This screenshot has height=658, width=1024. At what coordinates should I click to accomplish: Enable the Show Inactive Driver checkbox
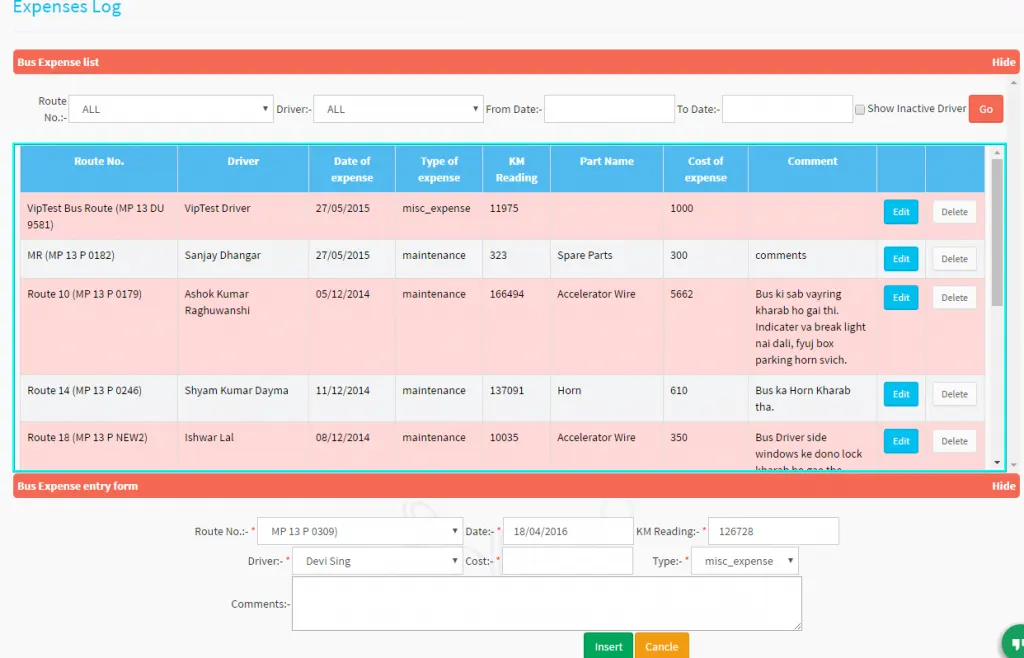(x=860, y=109)
